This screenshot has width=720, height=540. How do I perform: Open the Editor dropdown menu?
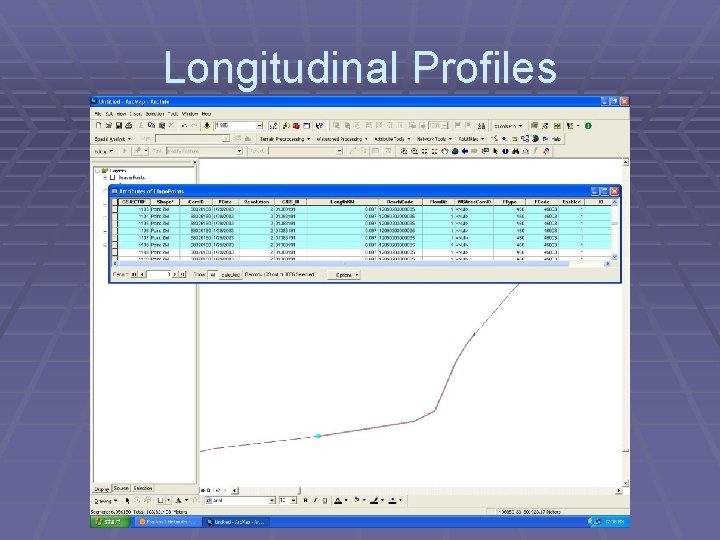pos(103,151)
